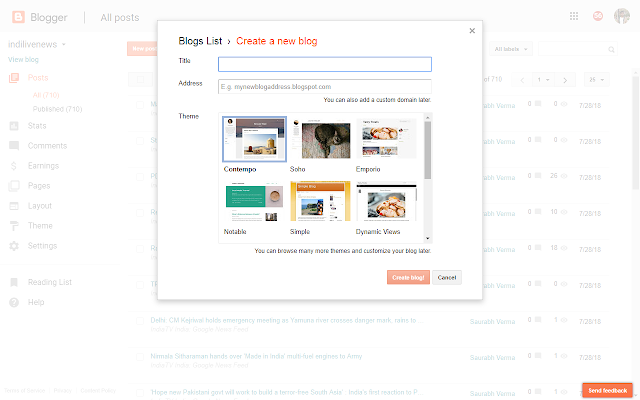Click theme list scroll up arrow
Viewport: 640px width, 400px height.
tap(427, 118)
